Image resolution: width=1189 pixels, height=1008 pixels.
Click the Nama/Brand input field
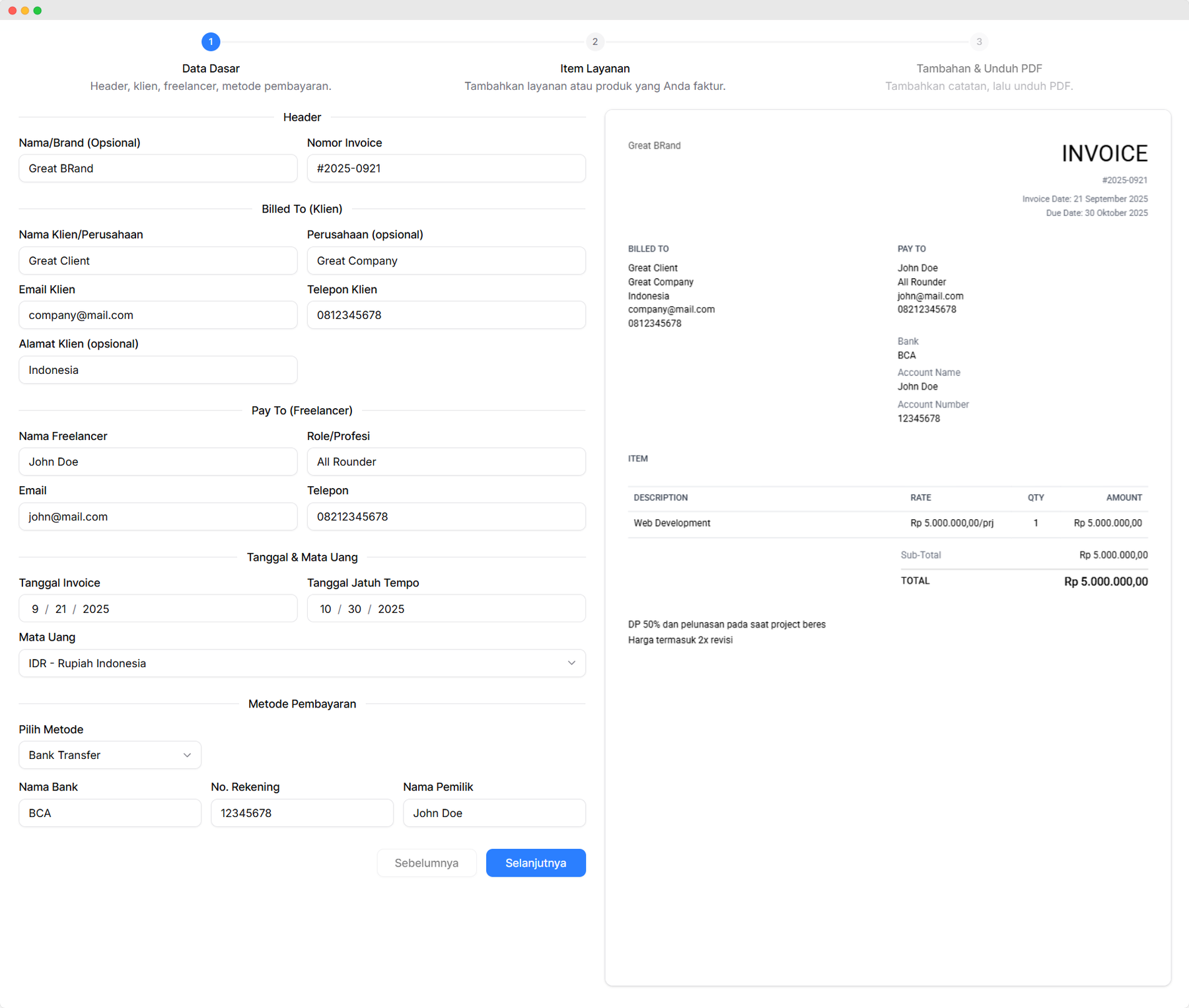(157, 168)
